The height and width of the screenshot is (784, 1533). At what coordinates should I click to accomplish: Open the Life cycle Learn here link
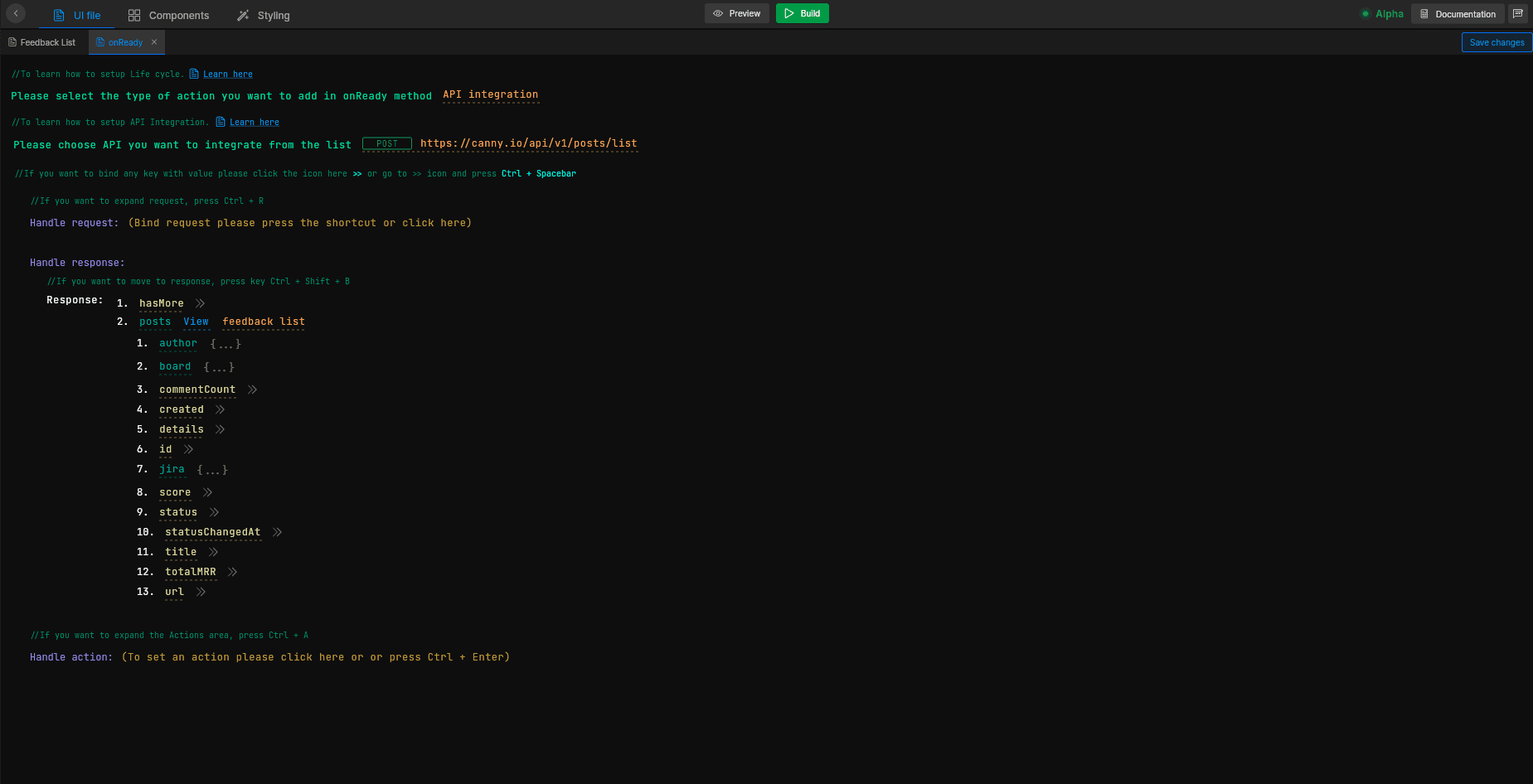tap(227, 74)
